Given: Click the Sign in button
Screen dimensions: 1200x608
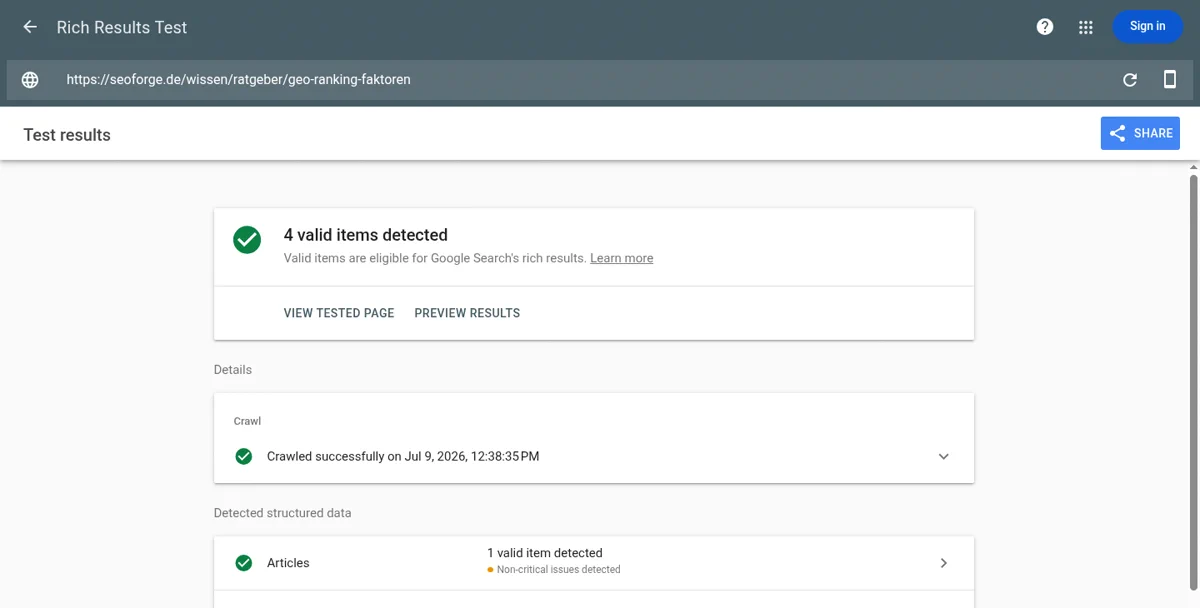Looking at the screenshot, I should coord(1148,27).
